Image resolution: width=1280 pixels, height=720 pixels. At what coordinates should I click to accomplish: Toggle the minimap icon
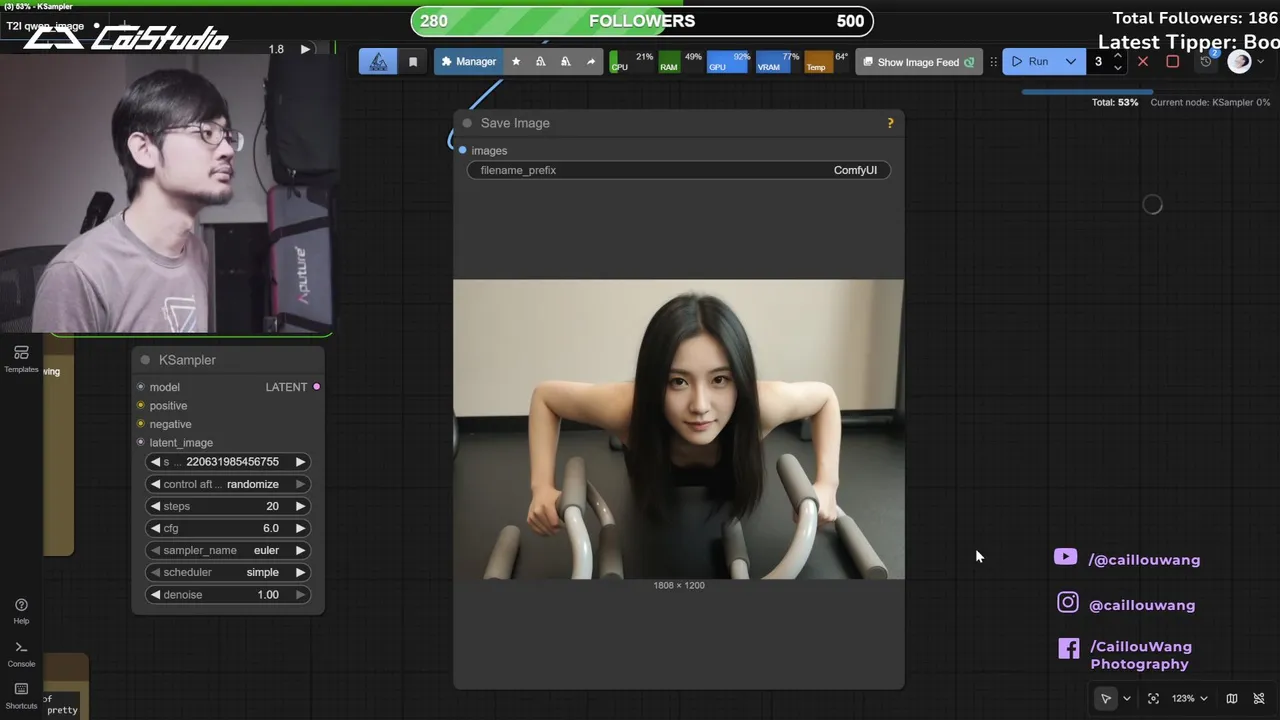tap(1232, 698)
